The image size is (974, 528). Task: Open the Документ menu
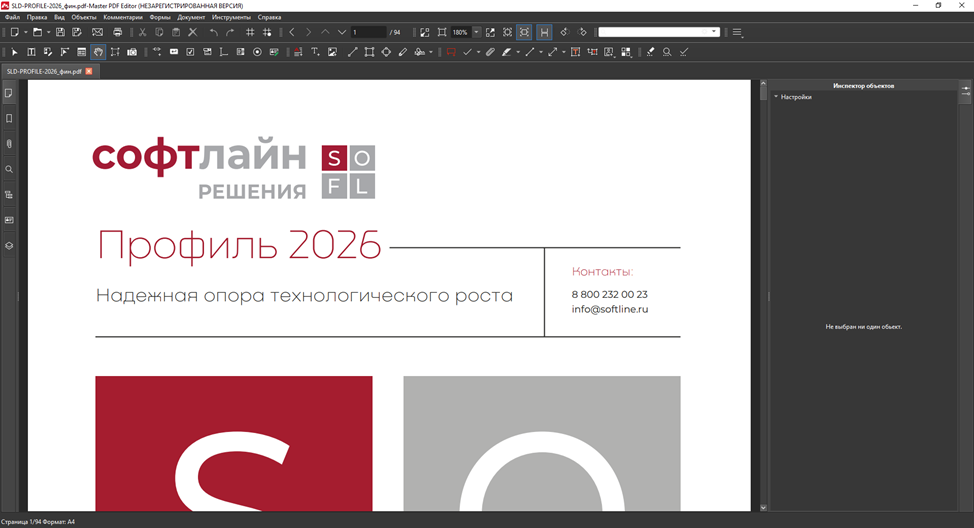(191, 17)
